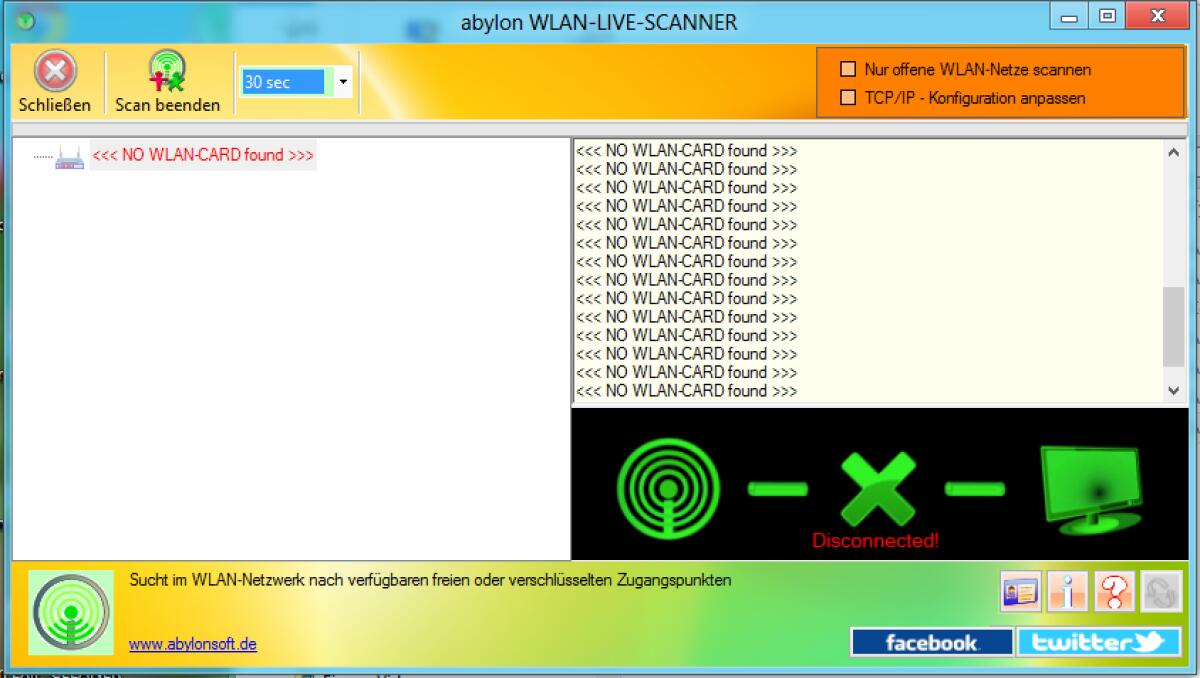The image size is (1200, 678).
Task: Open program information via the blue i icon
Action: (1068, 590)
